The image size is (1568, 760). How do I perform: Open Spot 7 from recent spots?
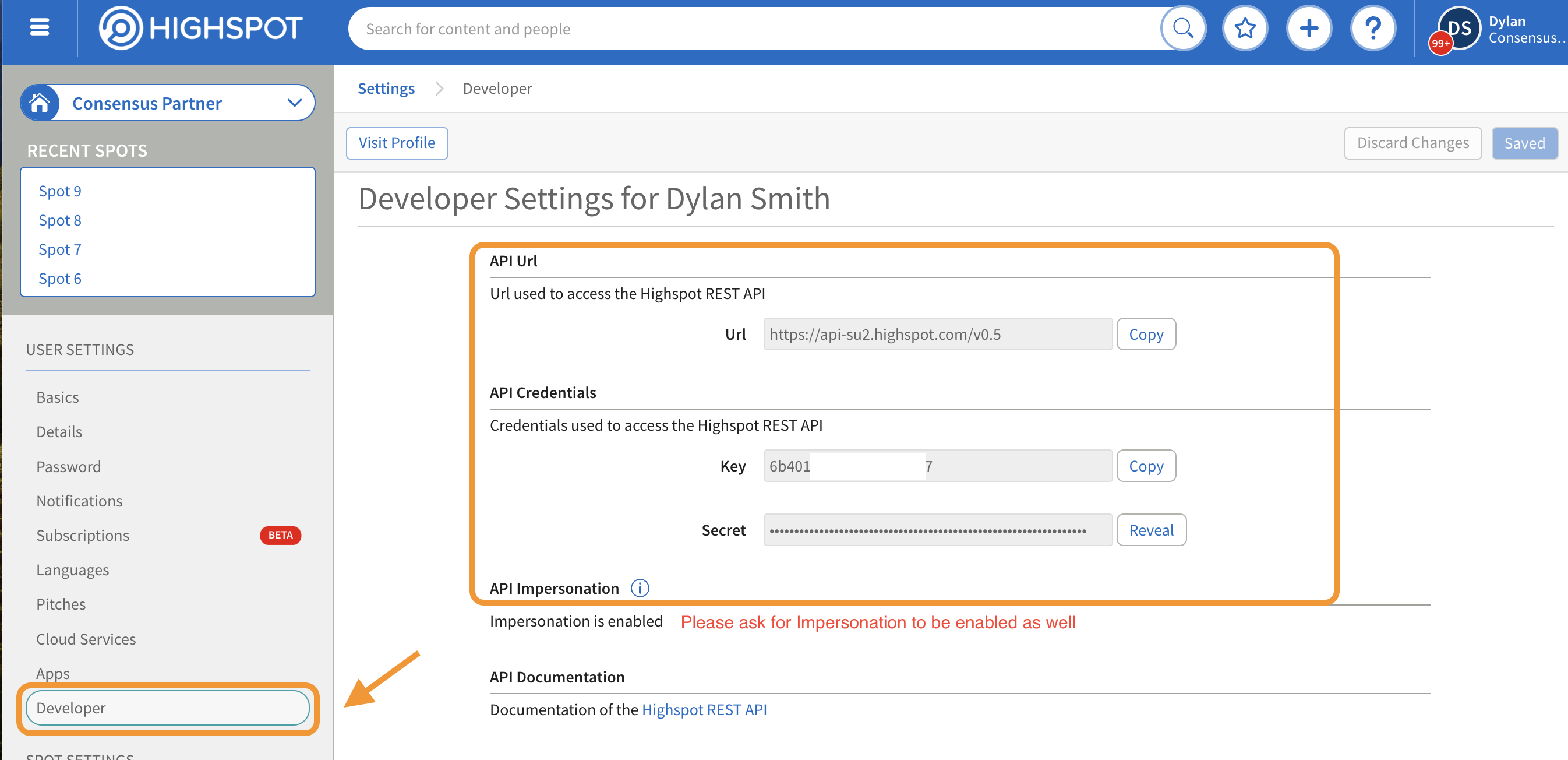(59, 249)
